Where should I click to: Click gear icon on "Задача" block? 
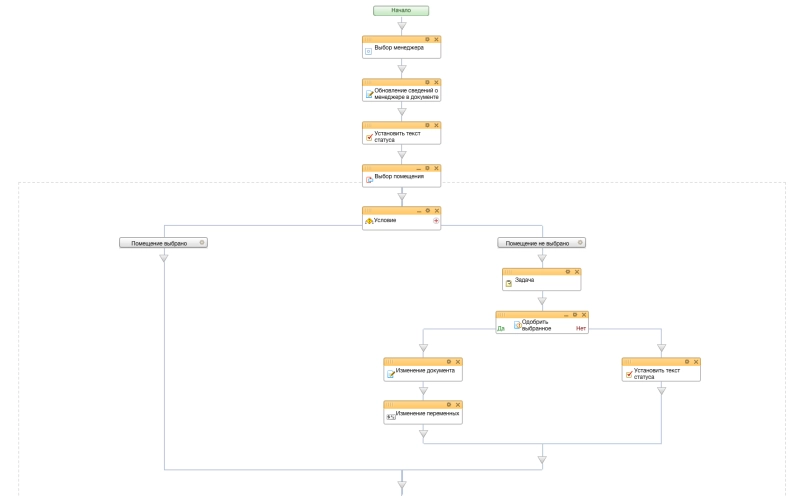pyautogui.click(x=567, y=272)
